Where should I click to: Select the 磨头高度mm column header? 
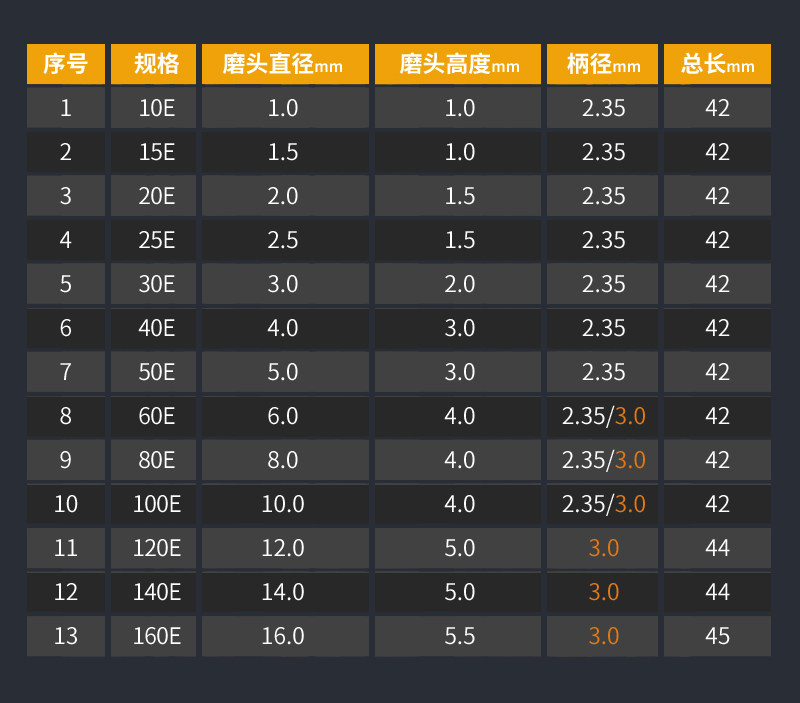click(459, 65)
